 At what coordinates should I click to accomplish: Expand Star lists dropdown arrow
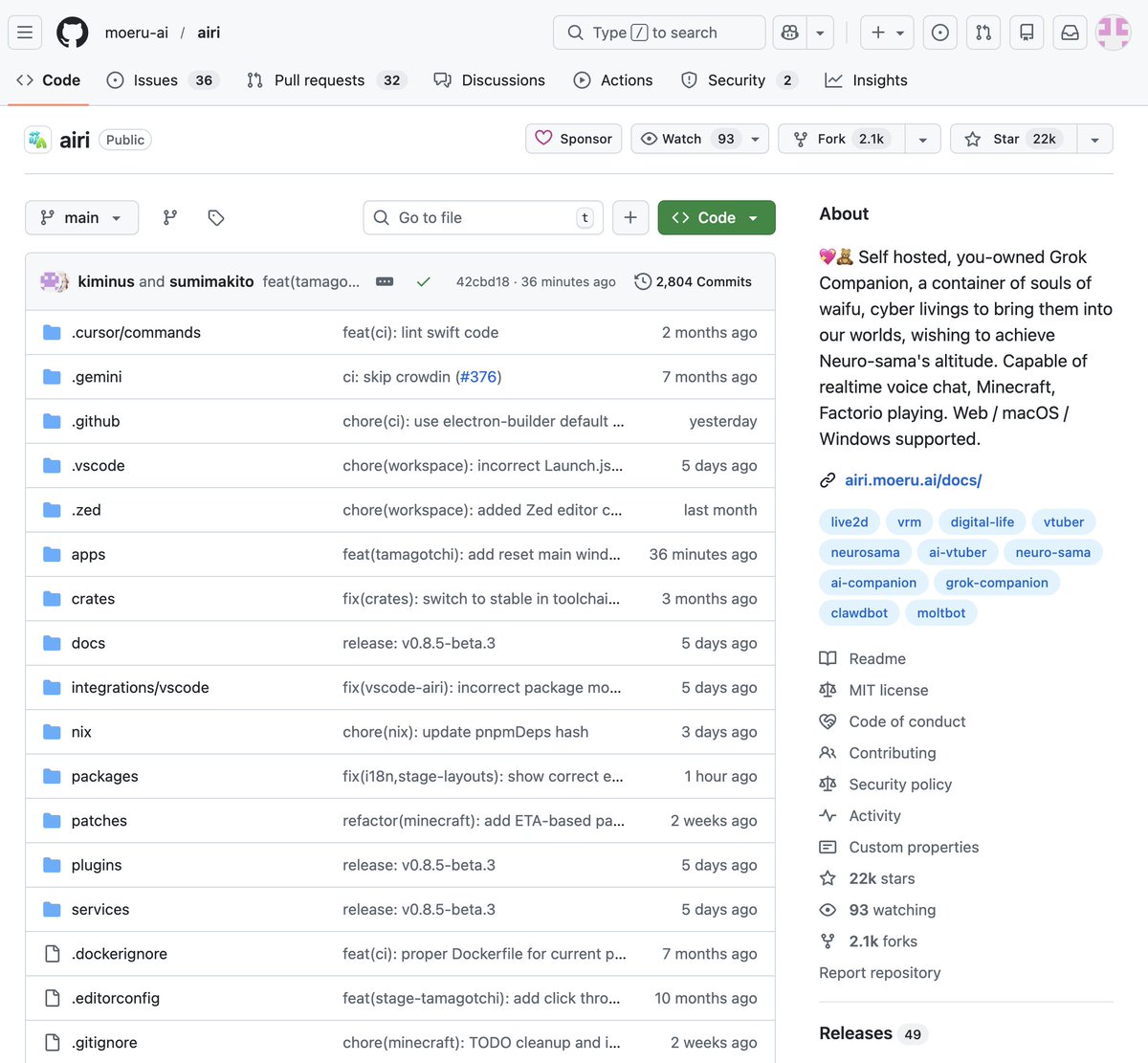point(1094,139)
